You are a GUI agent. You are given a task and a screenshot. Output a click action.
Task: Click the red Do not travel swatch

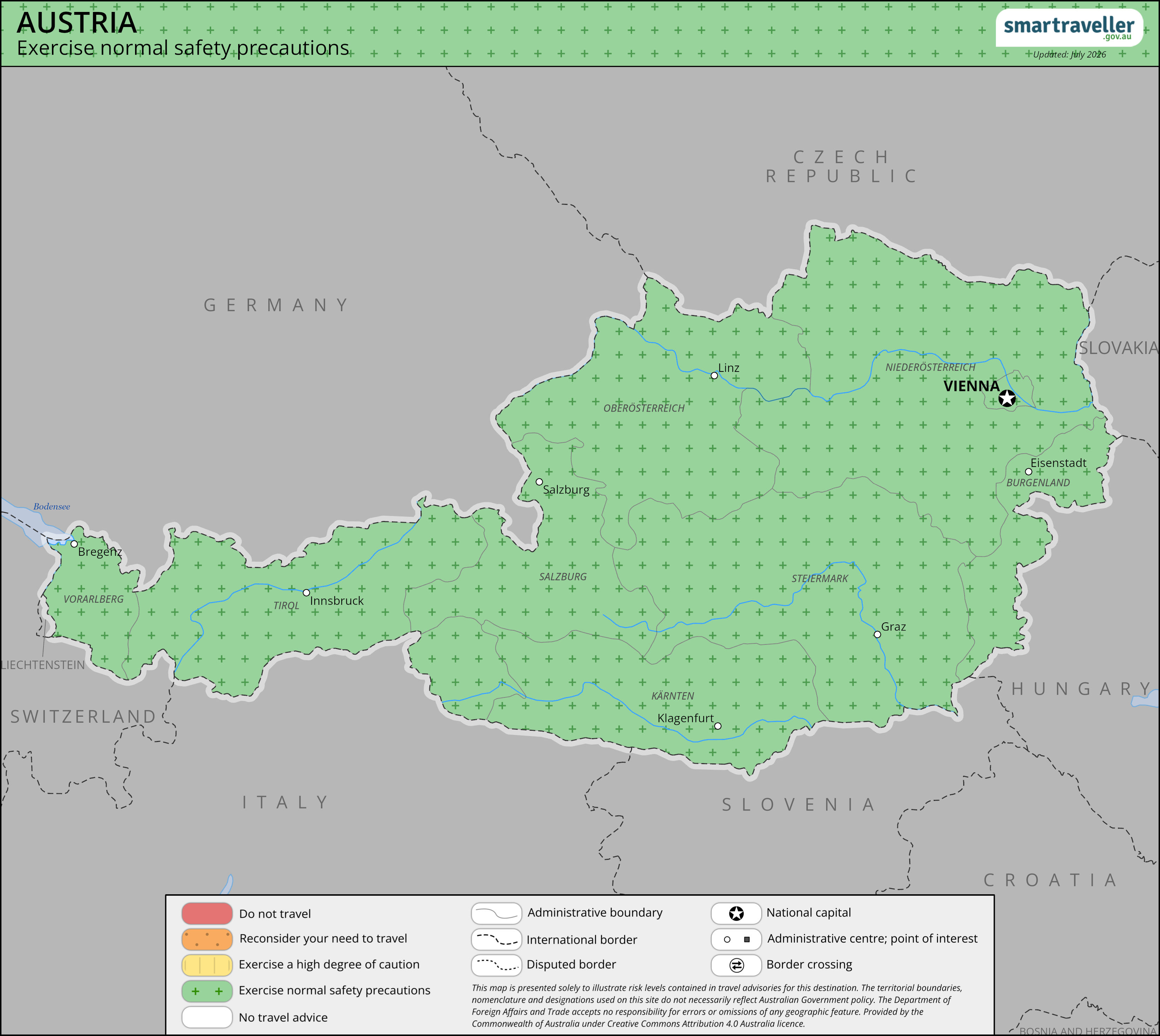click(x=207, y=914)
